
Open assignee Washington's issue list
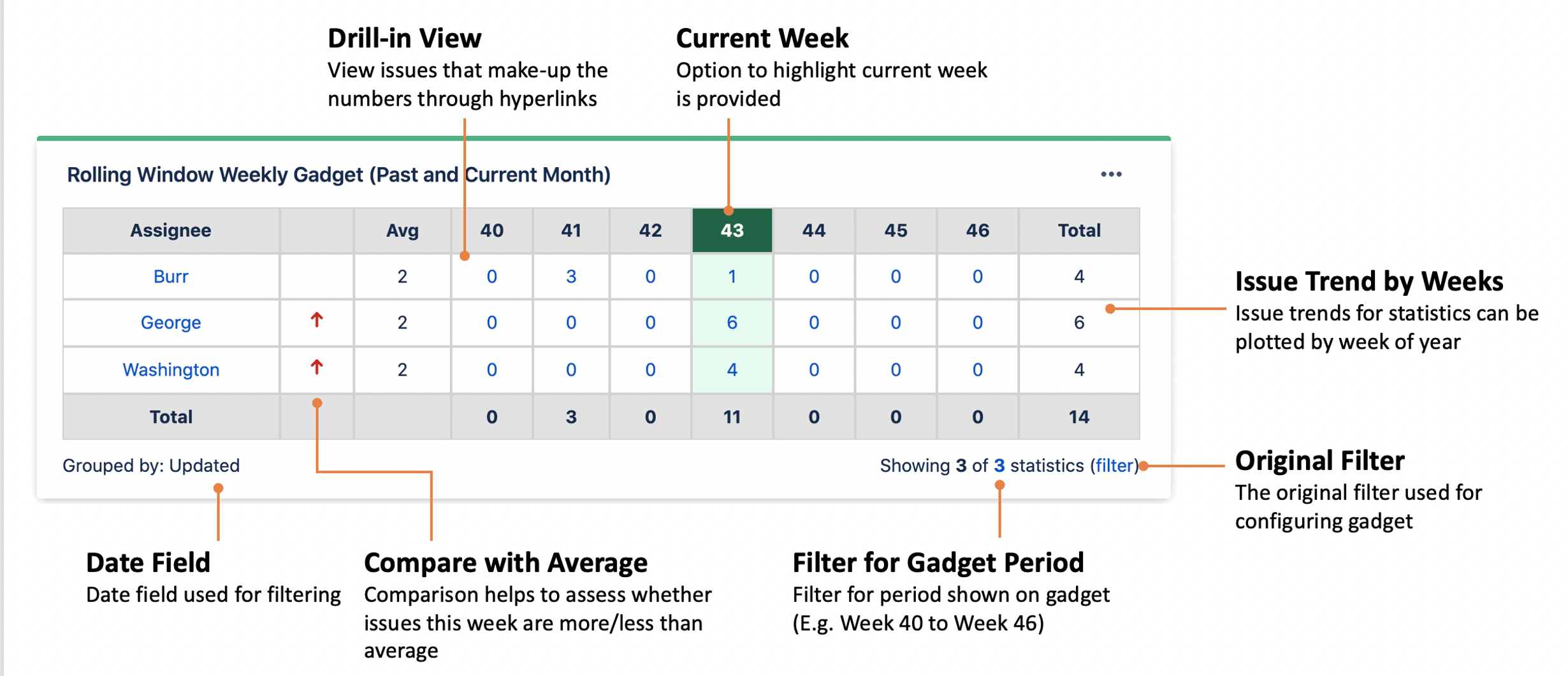[171, 369]
